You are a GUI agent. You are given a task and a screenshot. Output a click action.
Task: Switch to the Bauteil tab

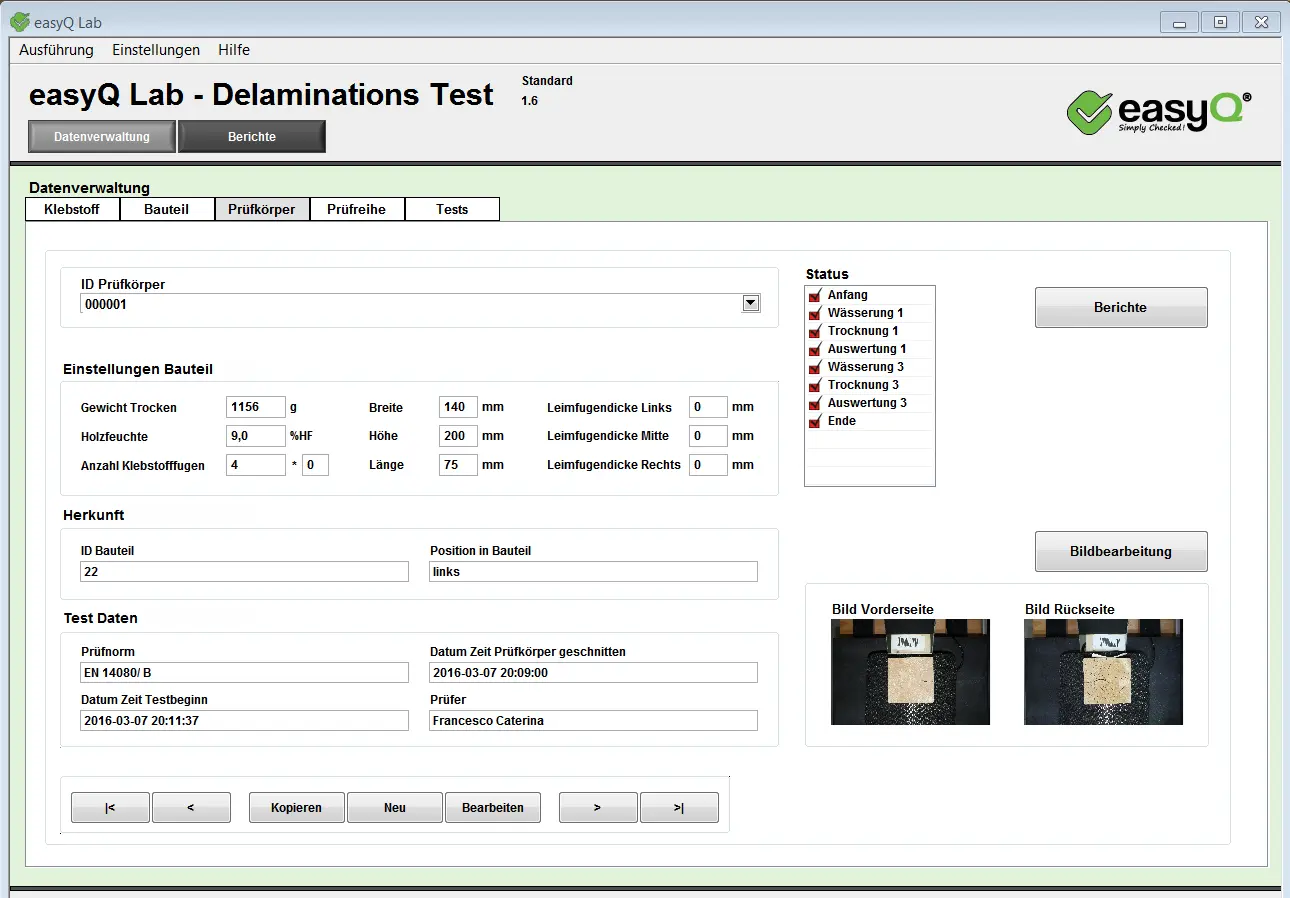167,209
